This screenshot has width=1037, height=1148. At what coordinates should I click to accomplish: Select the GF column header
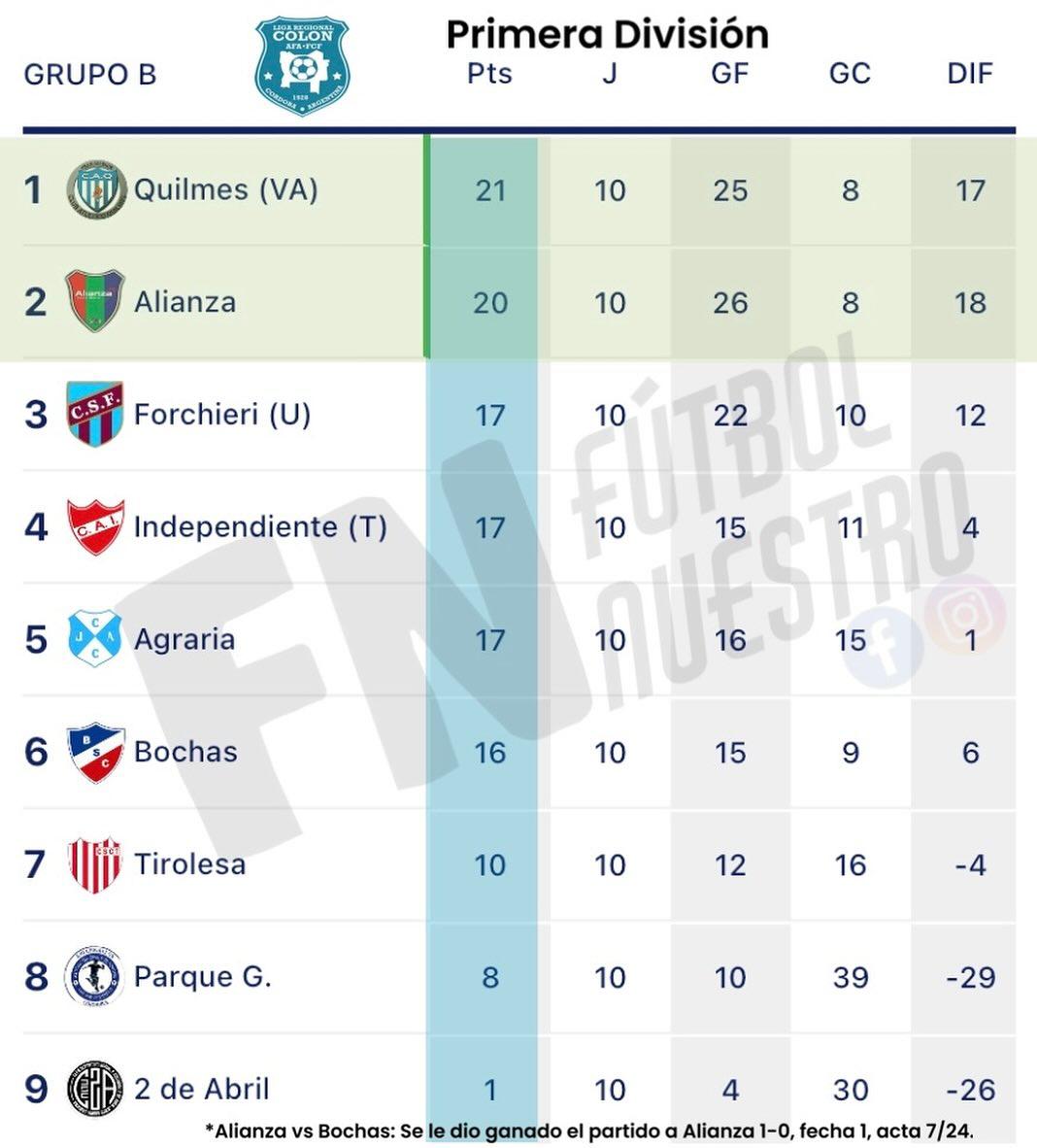(x=729, y=74)
